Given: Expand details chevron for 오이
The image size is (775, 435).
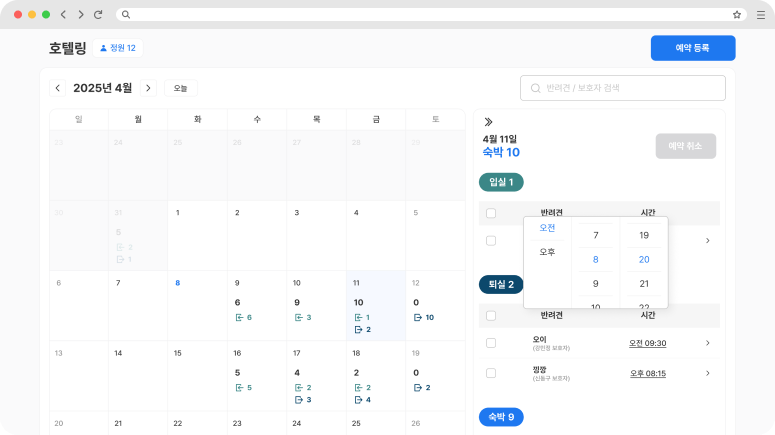Looking at the screenshot, I should (x=708, y=343).
